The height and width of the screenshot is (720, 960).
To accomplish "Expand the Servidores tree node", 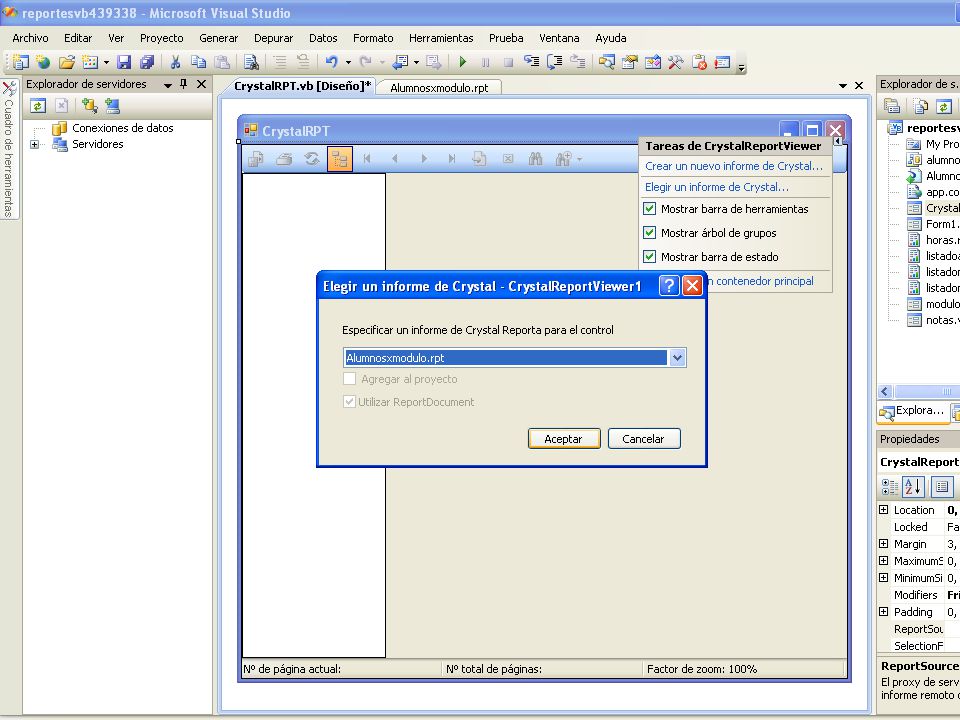I will [34, 144].
